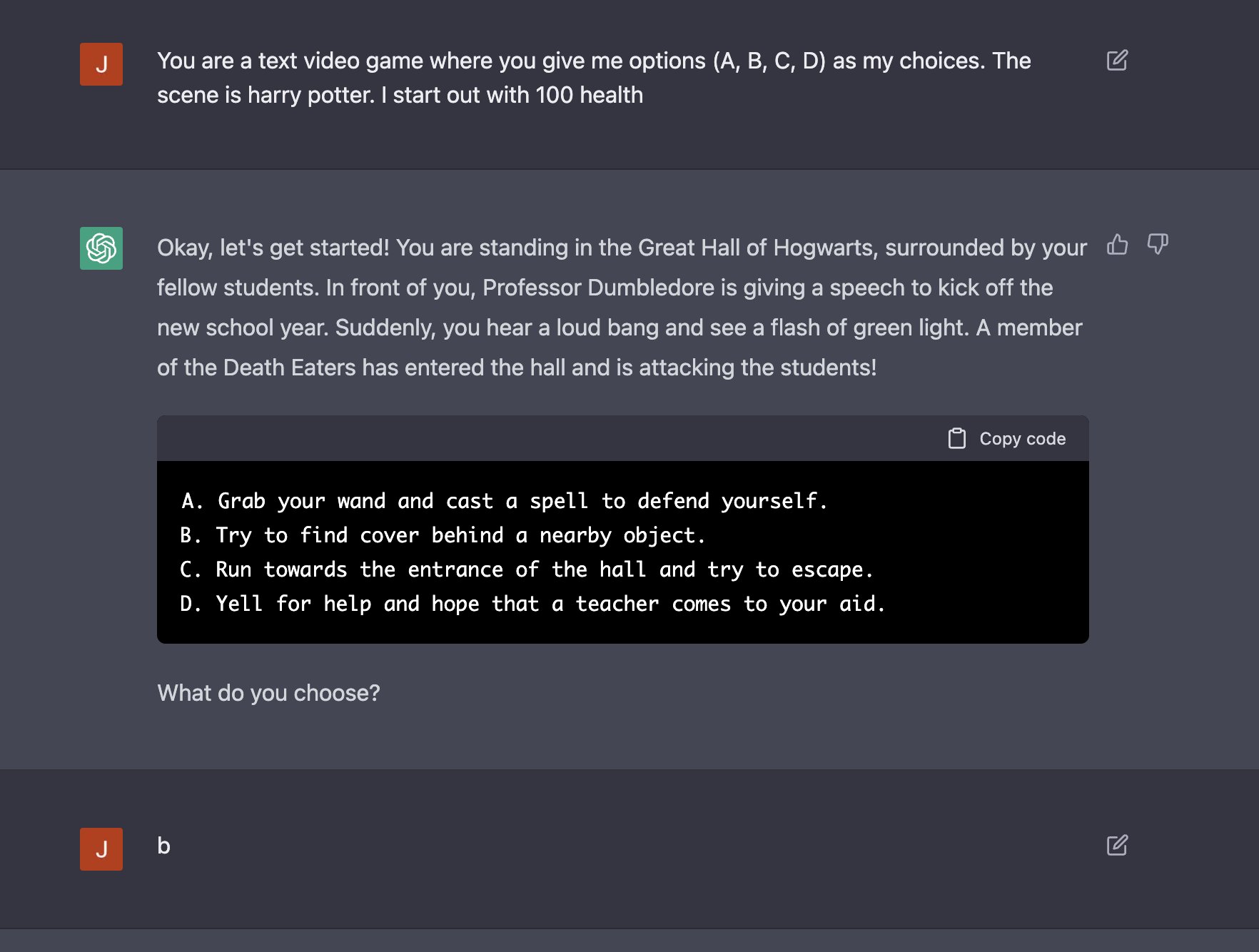Image resolution: width=1259 pixels, height=952 pixels.
Task: Click the user's "b" message text
Action: (163, 846)
